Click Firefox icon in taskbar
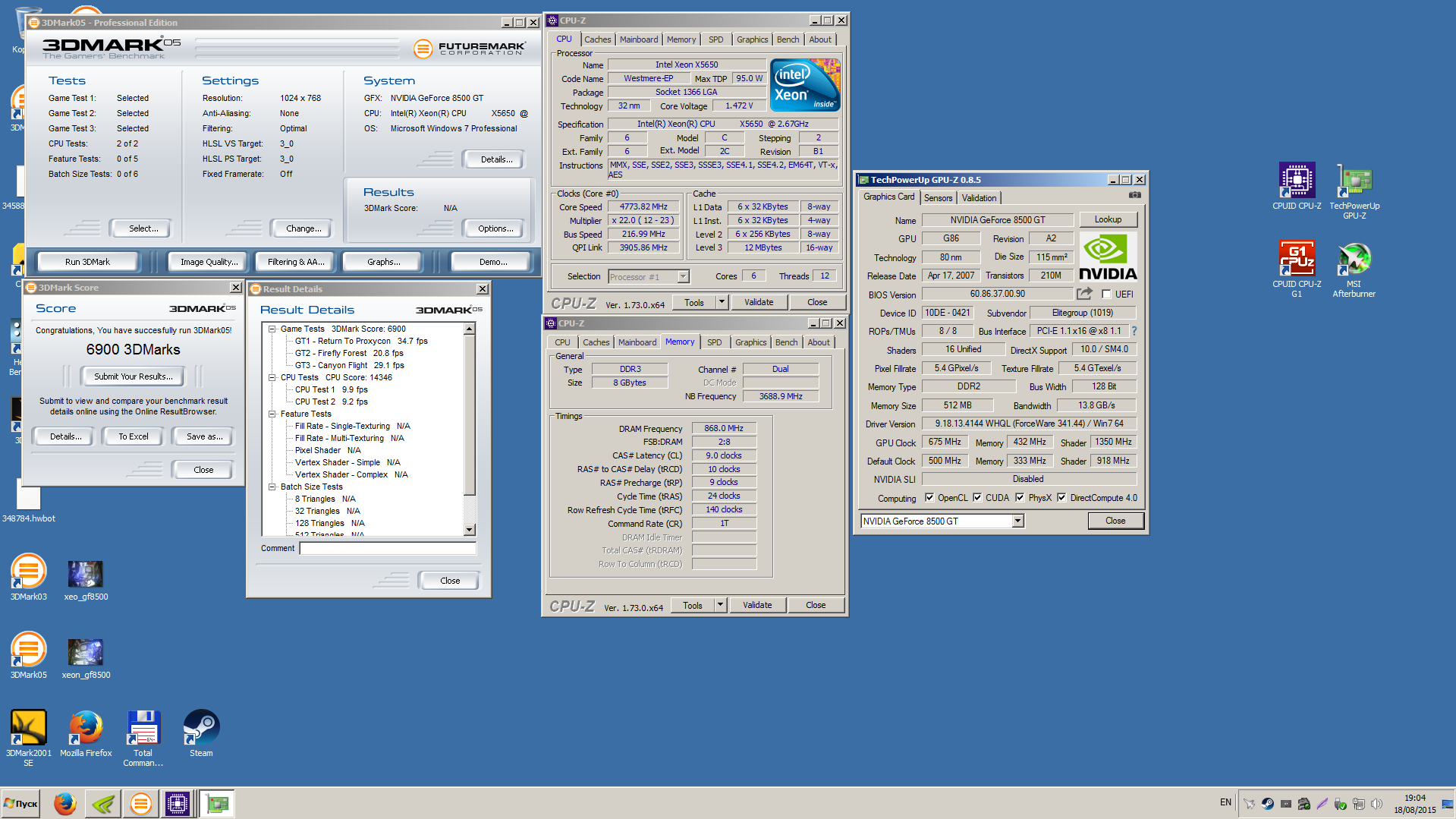The image size is (1456, 819). click(x=64, y=803)
